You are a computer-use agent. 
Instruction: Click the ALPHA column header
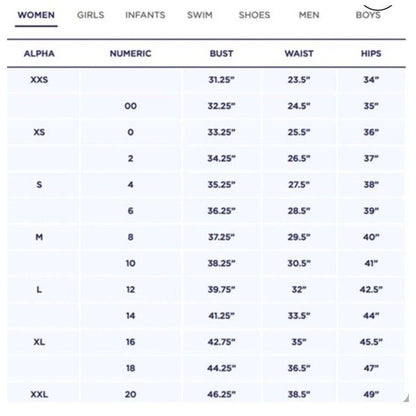[x=39, y=54]
